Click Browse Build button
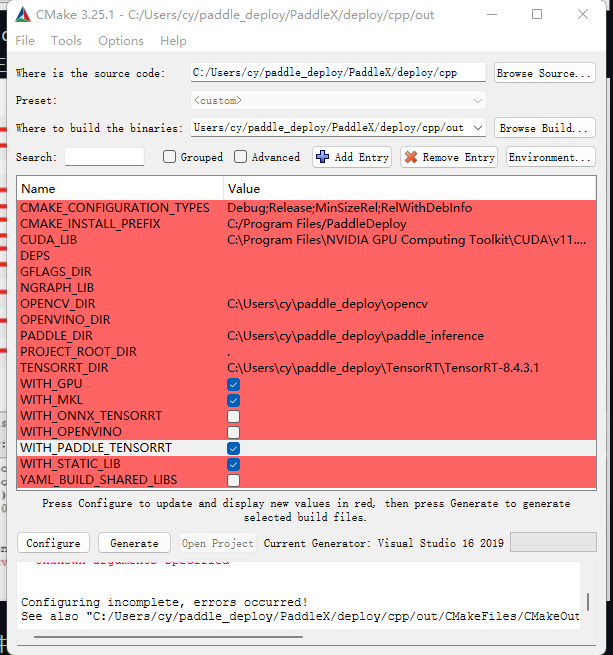Viewport: 613px width, 655px height. coord(544,128)
